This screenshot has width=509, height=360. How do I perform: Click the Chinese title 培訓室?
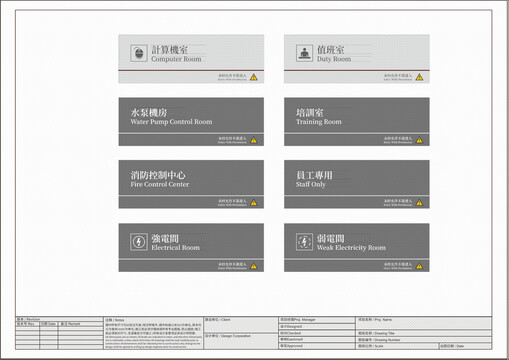(310, 112)
